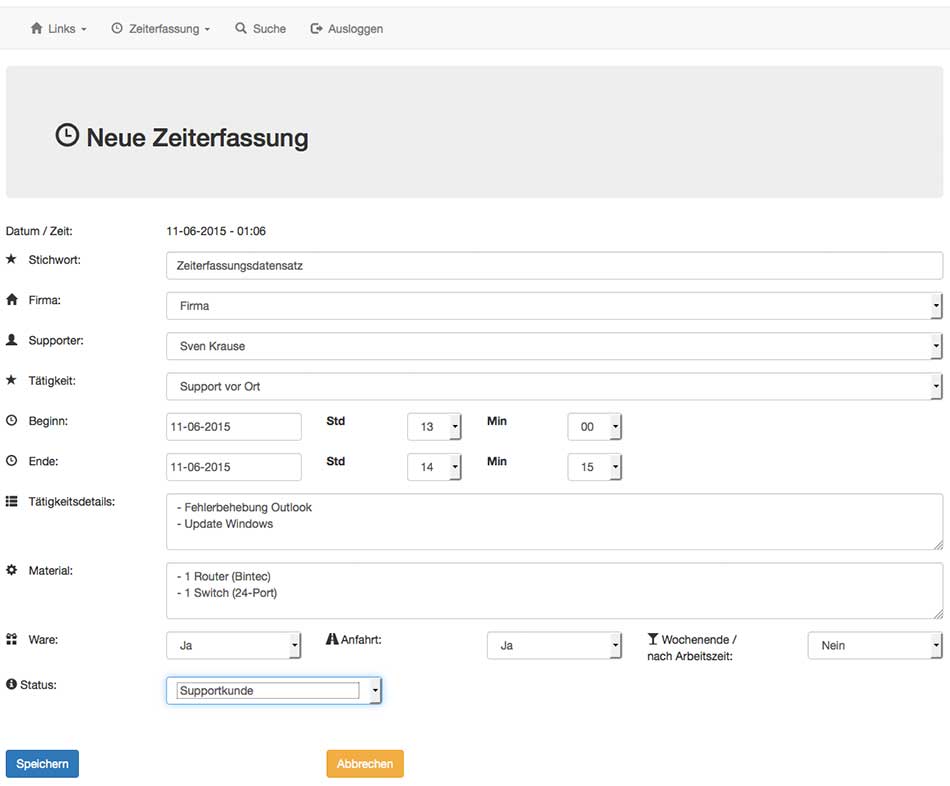Viewport: 950px width, 786px height.
Task: Click the Min label in Beginn row
Action: point(496,421)
